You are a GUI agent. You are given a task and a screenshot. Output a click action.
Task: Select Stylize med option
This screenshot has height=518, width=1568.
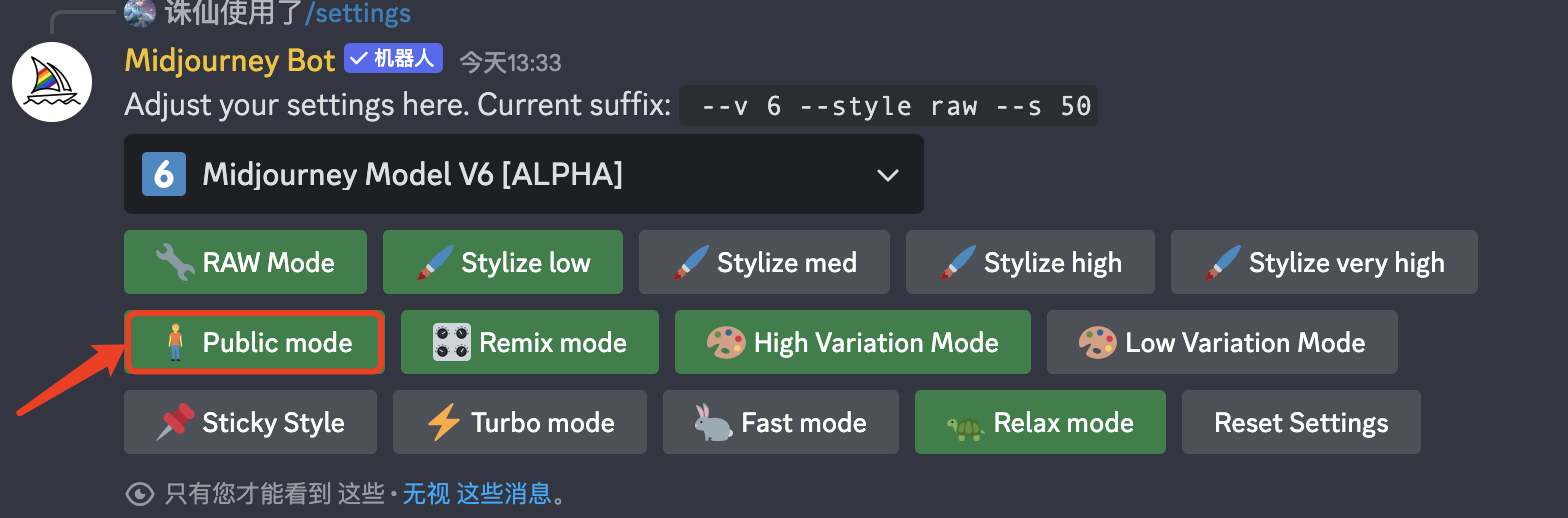[x=765, y=262]
